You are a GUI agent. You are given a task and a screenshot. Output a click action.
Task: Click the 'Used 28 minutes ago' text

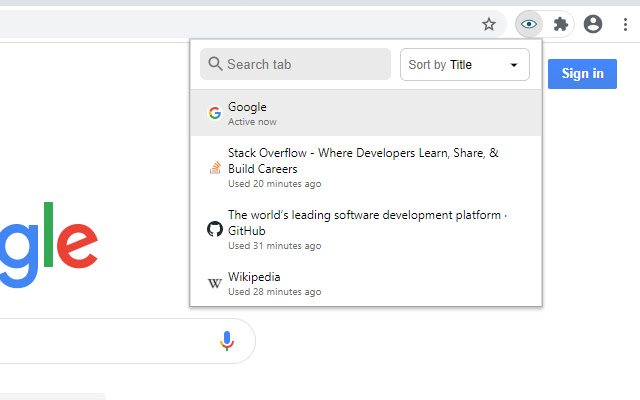[x=274, y=291]
